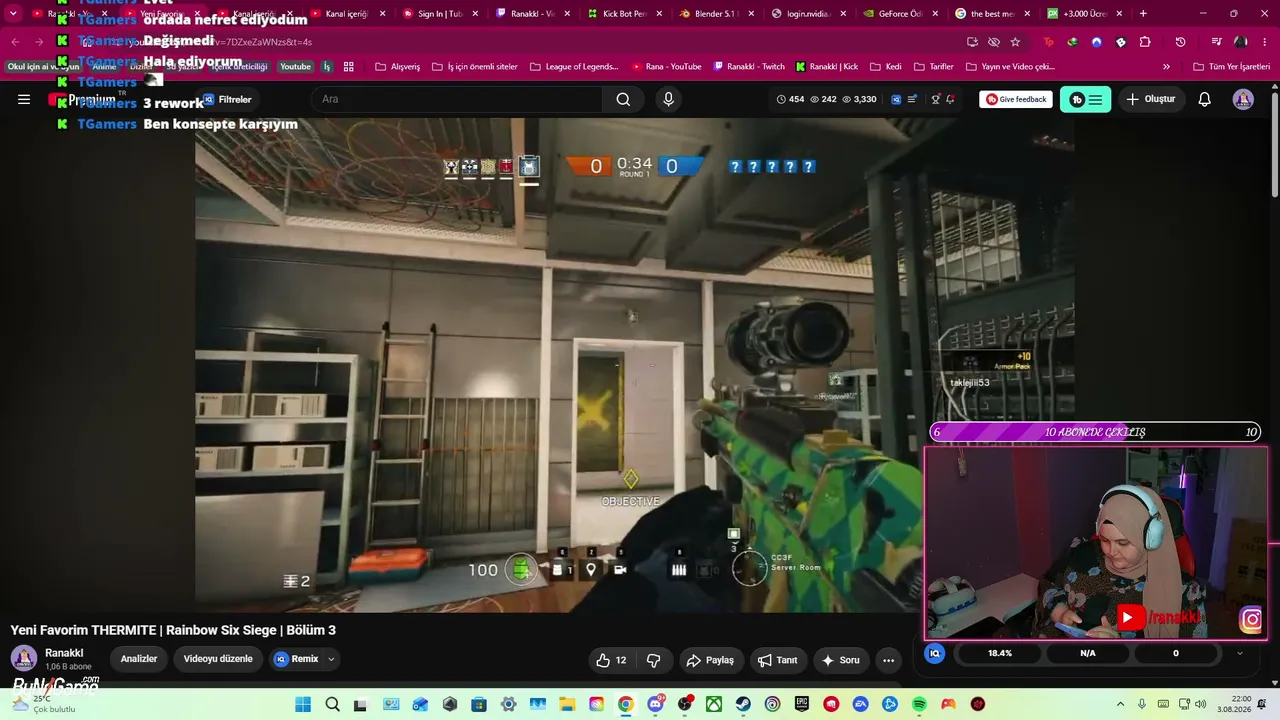
Task: Open the Ranakkl - Twitch bookmark
Action: tap(749, 67)
